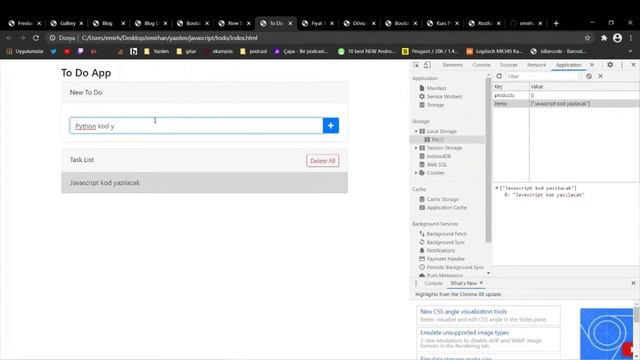Screen dimensions: 640x360
Task: Switch to the DevTools Console tab
Action: 482,65
